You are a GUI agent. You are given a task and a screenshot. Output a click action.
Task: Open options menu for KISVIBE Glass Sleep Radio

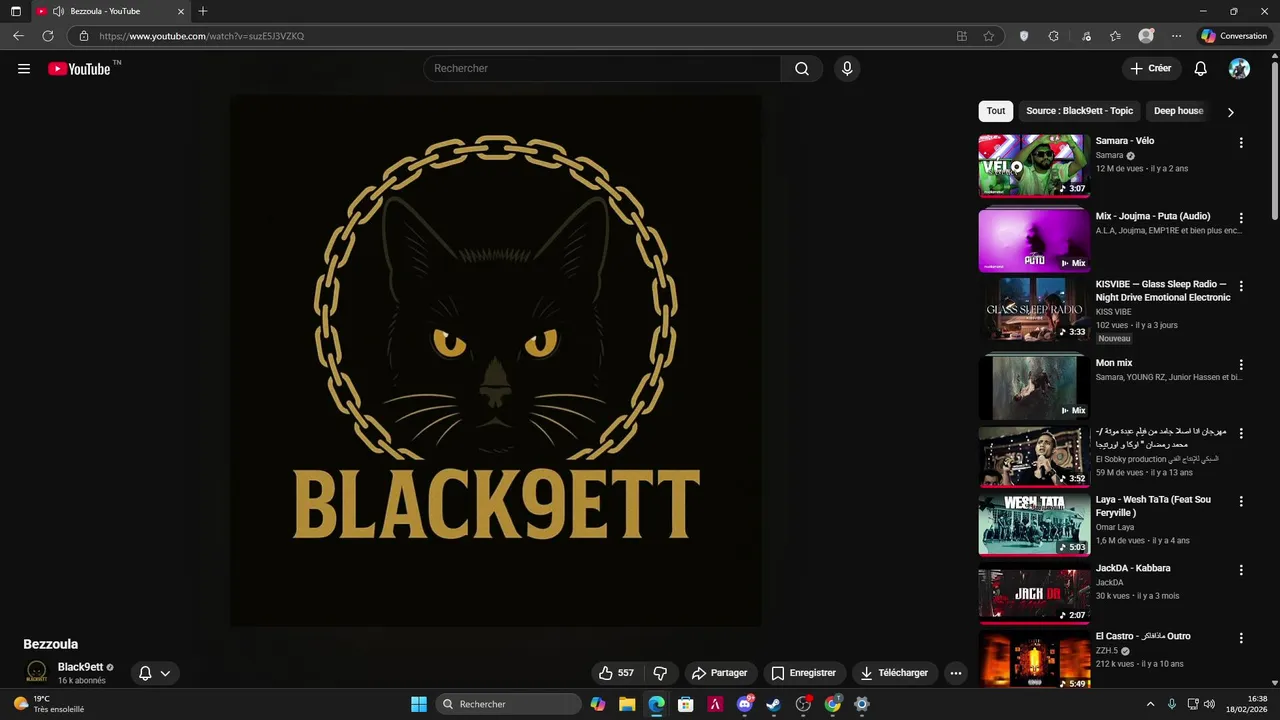pyautogui.click(x=1241, y=286)
